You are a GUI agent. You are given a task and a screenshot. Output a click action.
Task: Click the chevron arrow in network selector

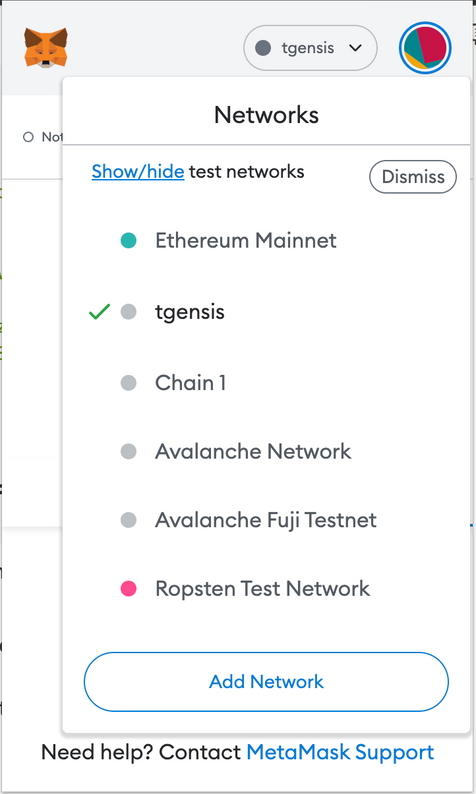[x=355, y=48]
